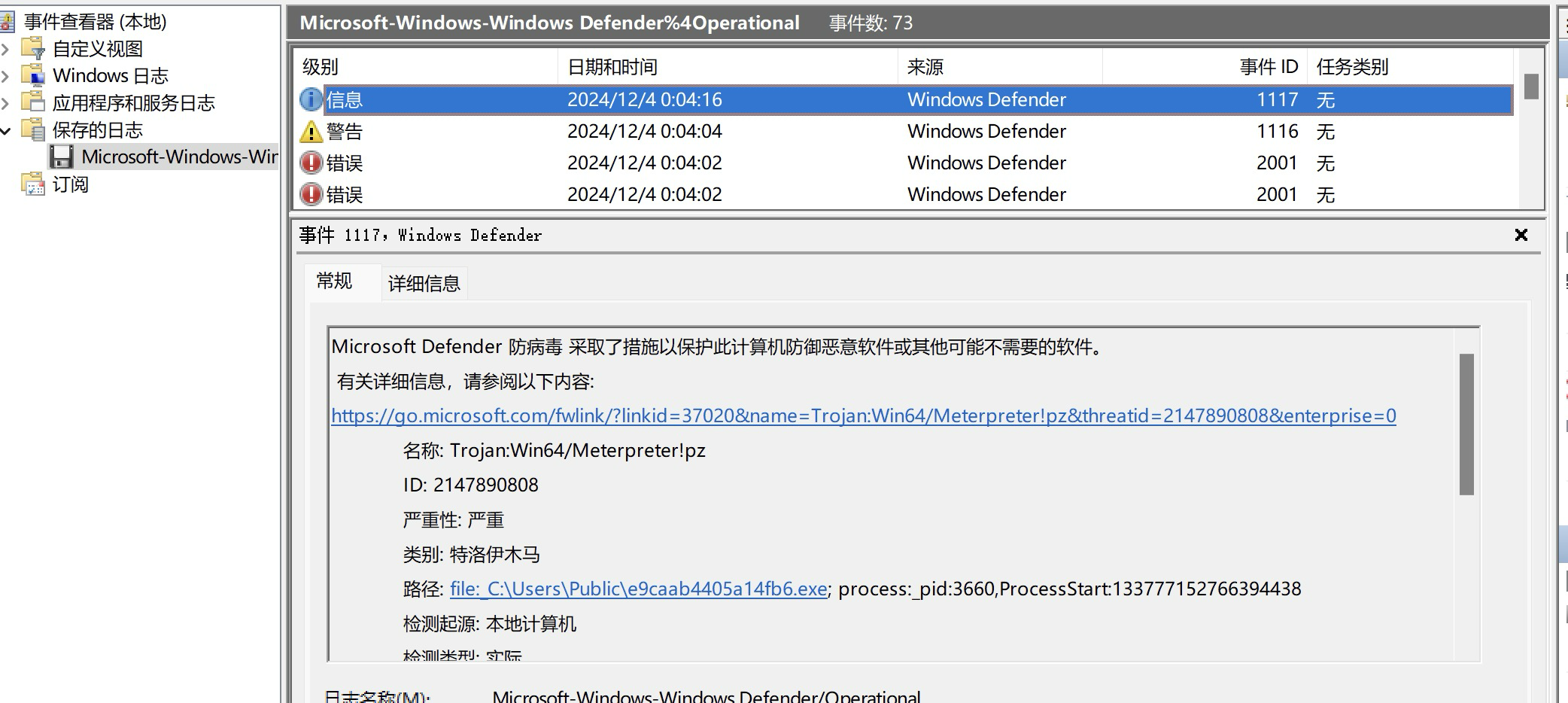The height and width of the screenshot is (703, 1568).
Task: Sort by the 来源 column header
Action: click(x=1001, y=67)
